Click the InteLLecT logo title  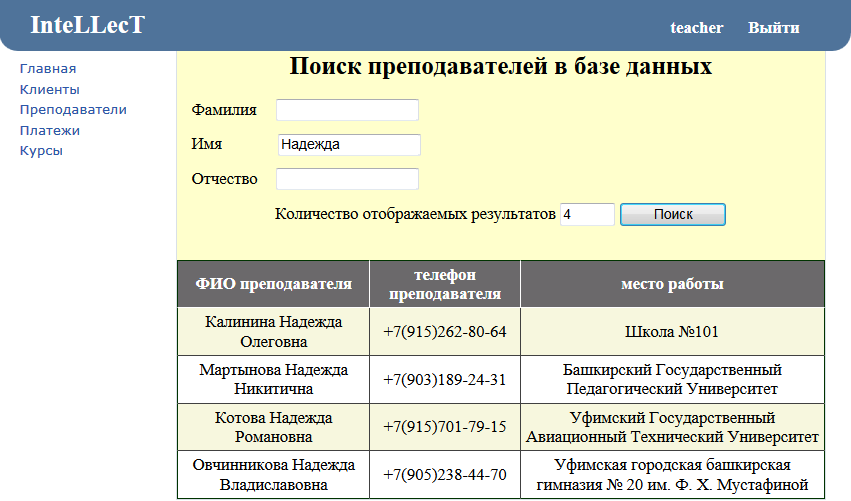click(x=87, y=25)
